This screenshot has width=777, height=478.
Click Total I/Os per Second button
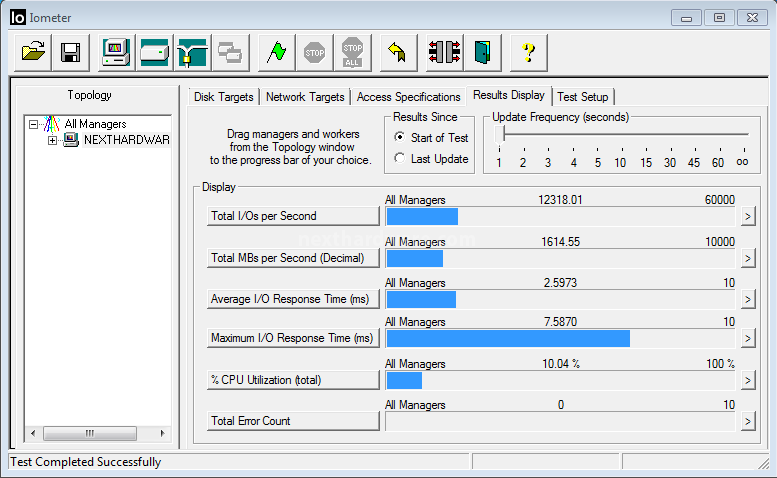click(293, 216)
